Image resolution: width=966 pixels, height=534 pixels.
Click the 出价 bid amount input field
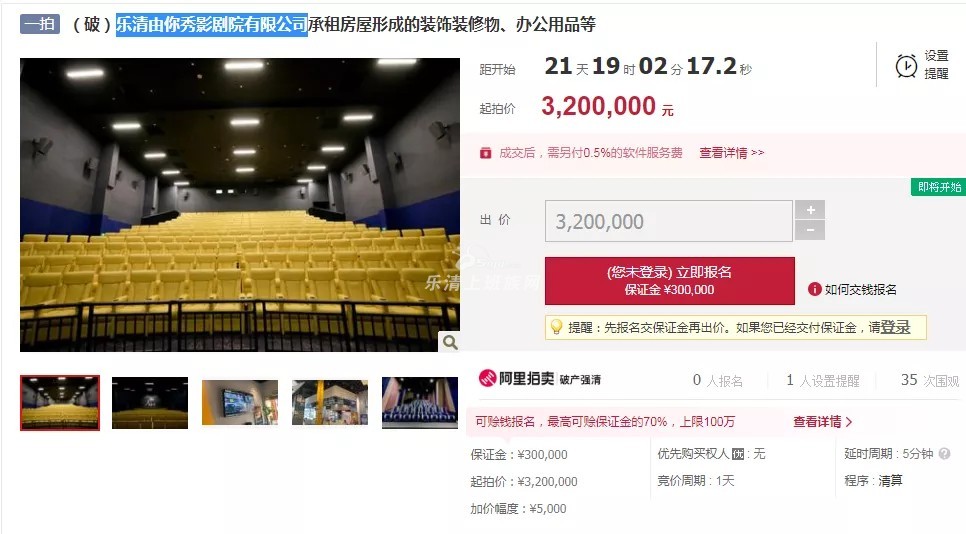[668, 221]
